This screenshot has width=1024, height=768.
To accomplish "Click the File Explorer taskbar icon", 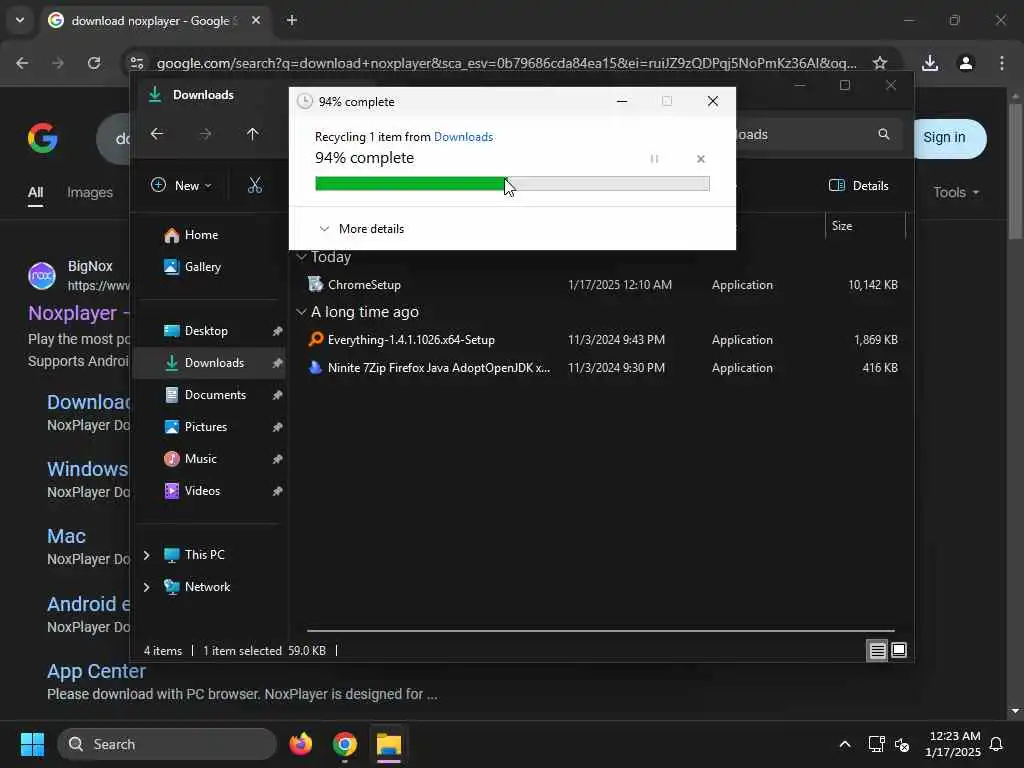I will pyautogui.click(x=389, y=744).
